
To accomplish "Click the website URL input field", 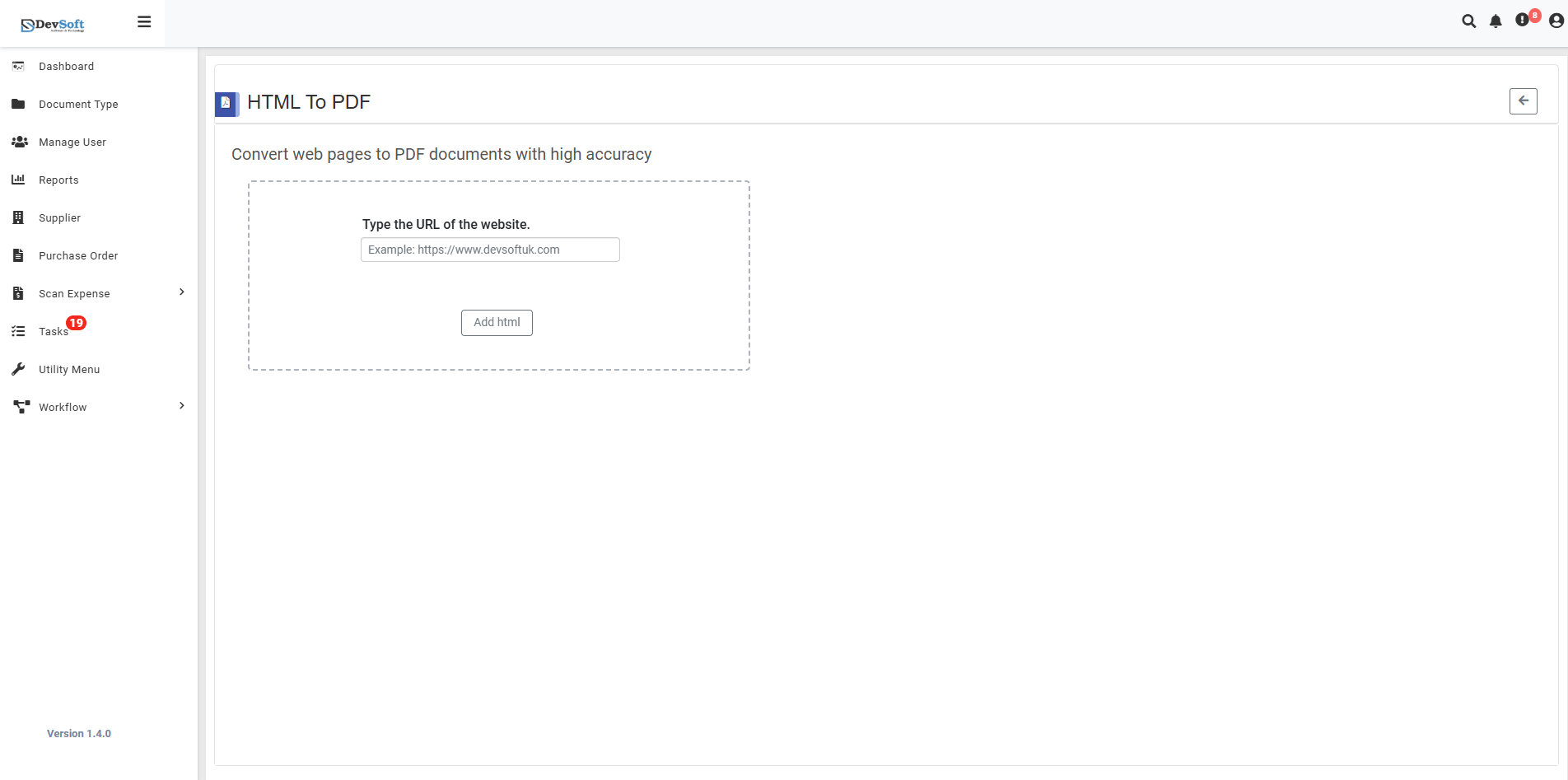I will coord(489,250).
